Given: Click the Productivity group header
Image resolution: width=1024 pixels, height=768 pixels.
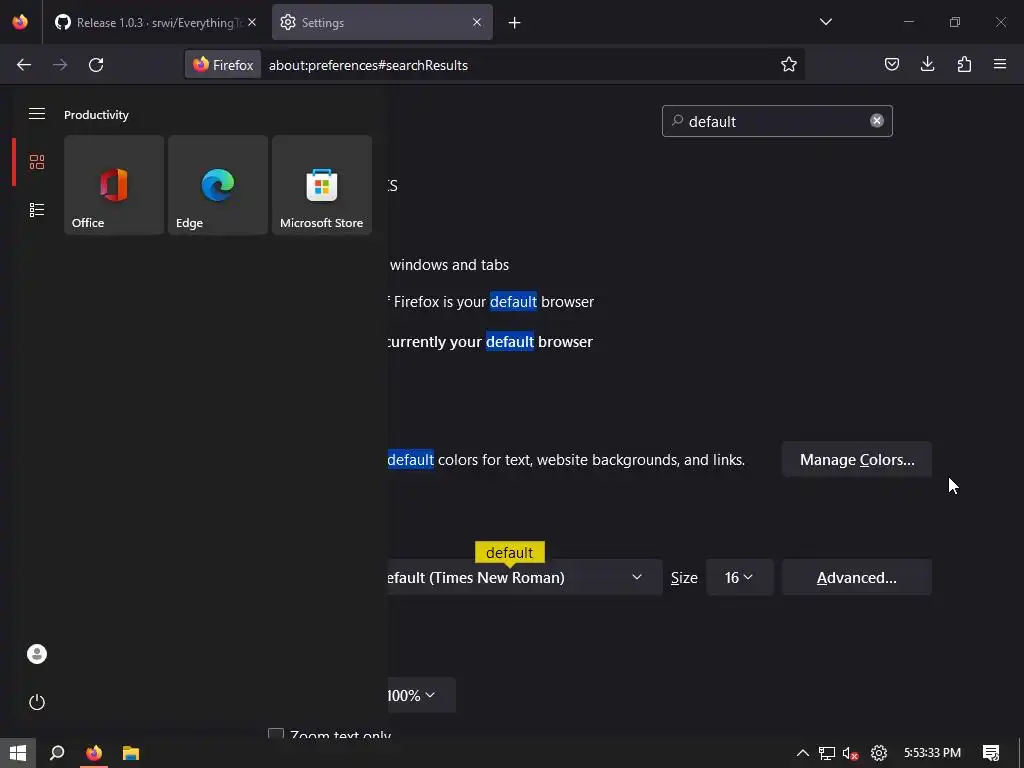Looking at the screenshot, I should [96, 115].
